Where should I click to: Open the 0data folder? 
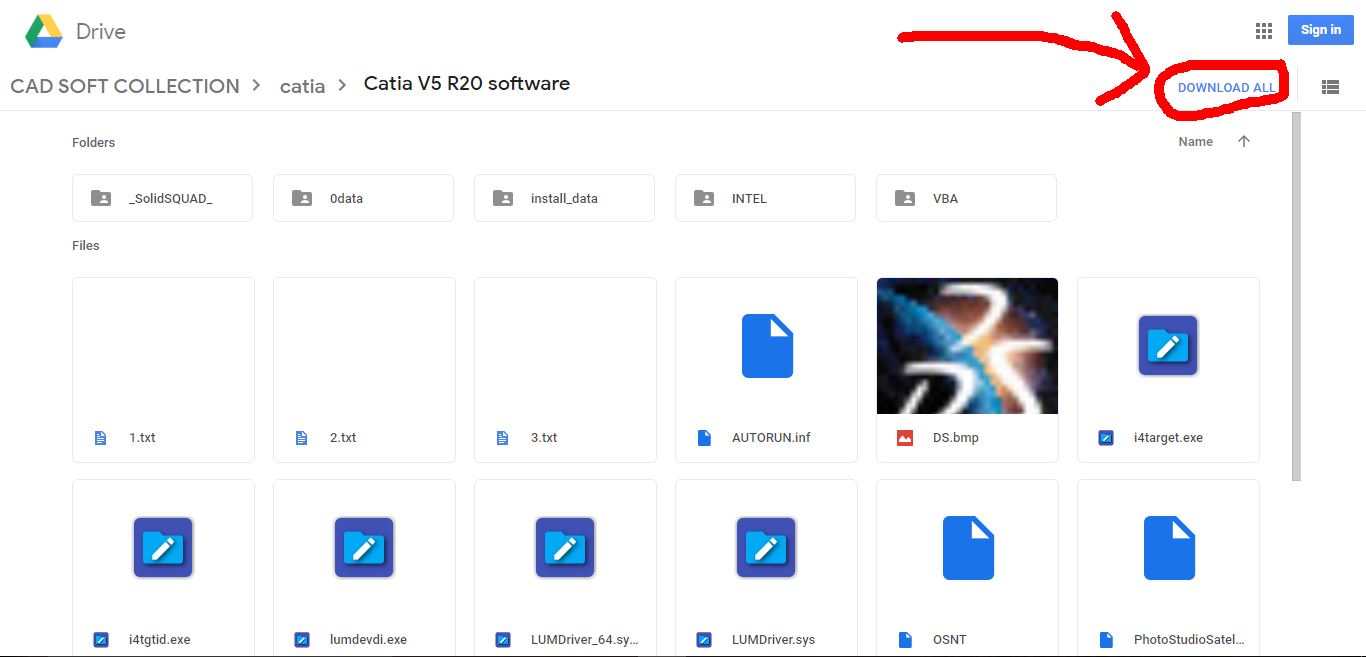pyautogui.click(x=363, y=198)
